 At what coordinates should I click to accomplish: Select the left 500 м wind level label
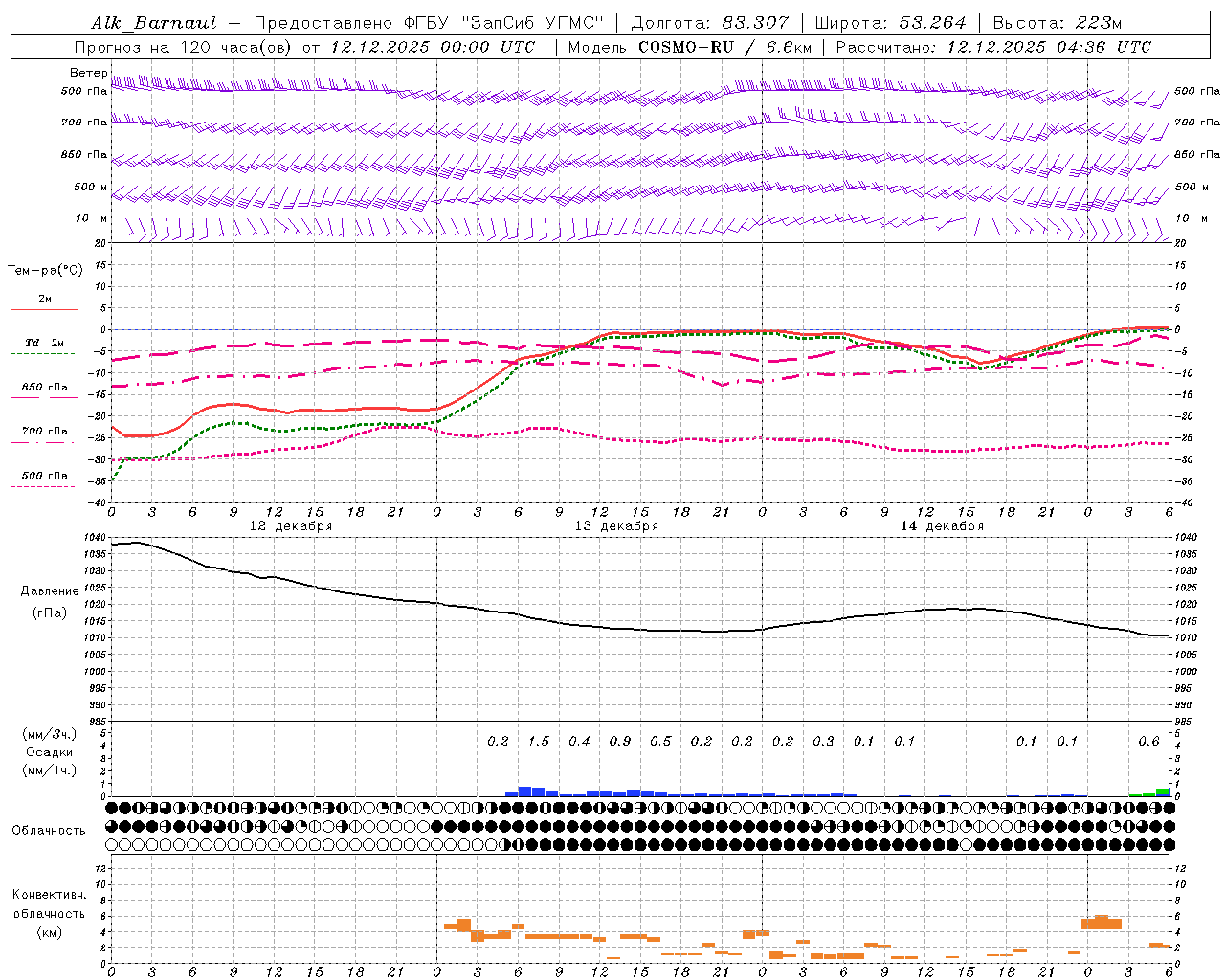(x=90, y=187)
